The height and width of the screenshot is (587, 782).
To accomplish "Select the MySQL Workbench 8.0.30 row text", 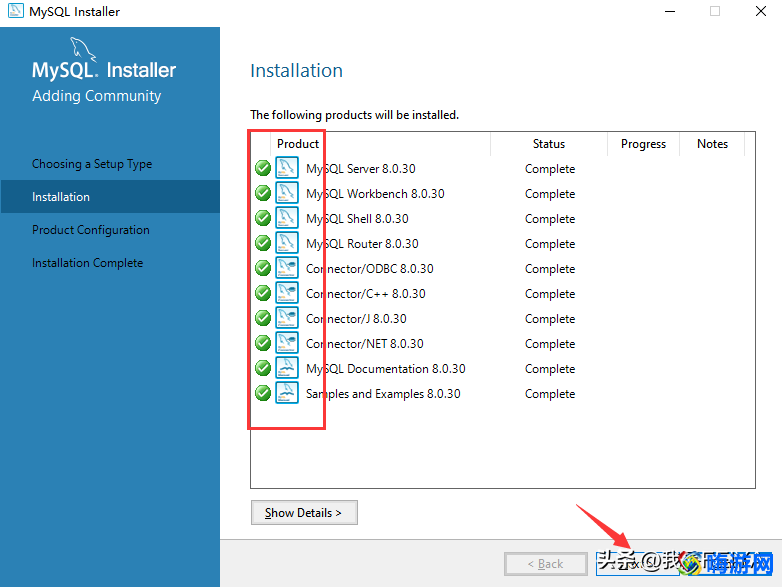I will pos(375,194).
